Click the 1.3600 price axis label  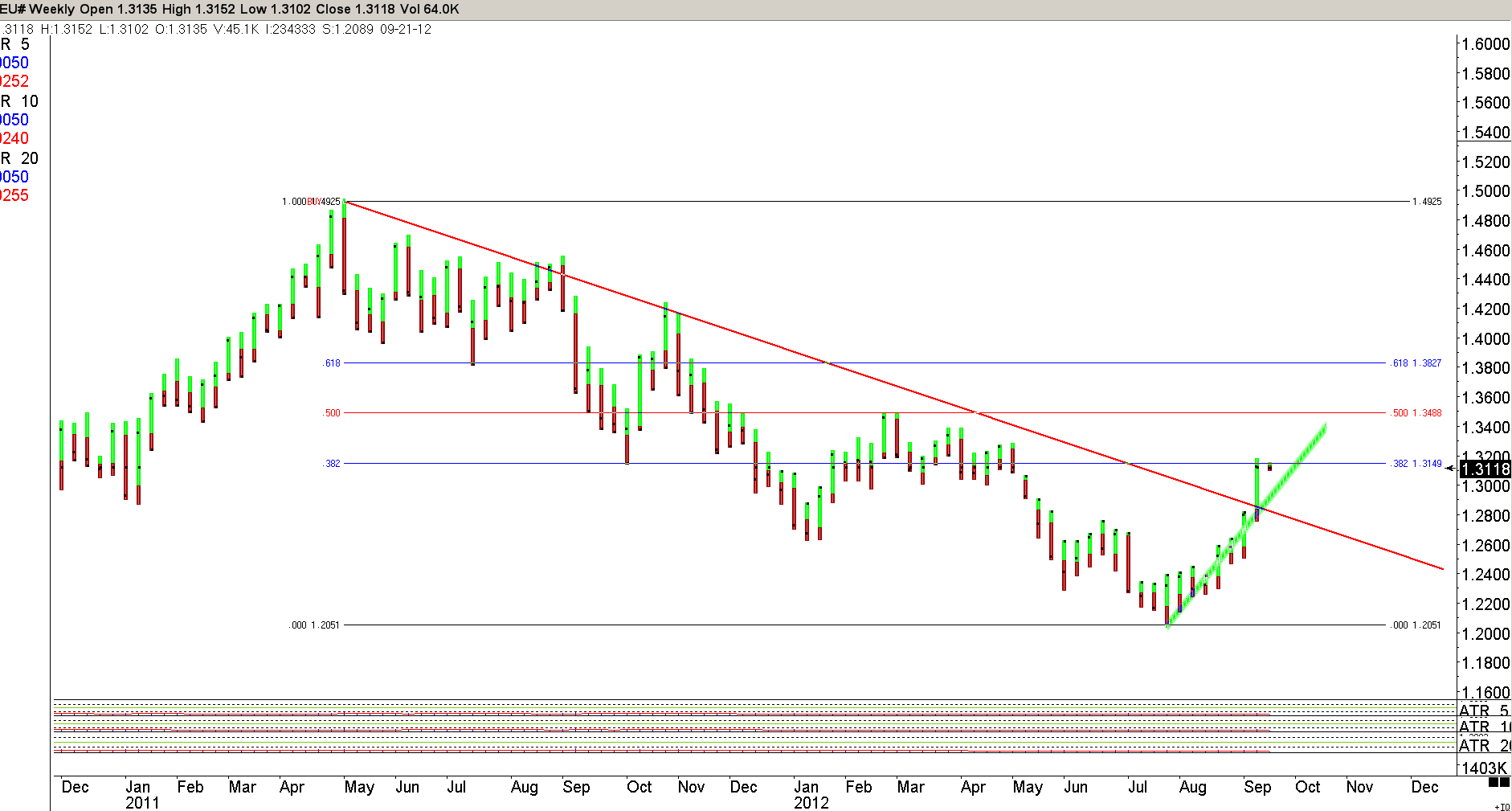tap(1486, 398)
